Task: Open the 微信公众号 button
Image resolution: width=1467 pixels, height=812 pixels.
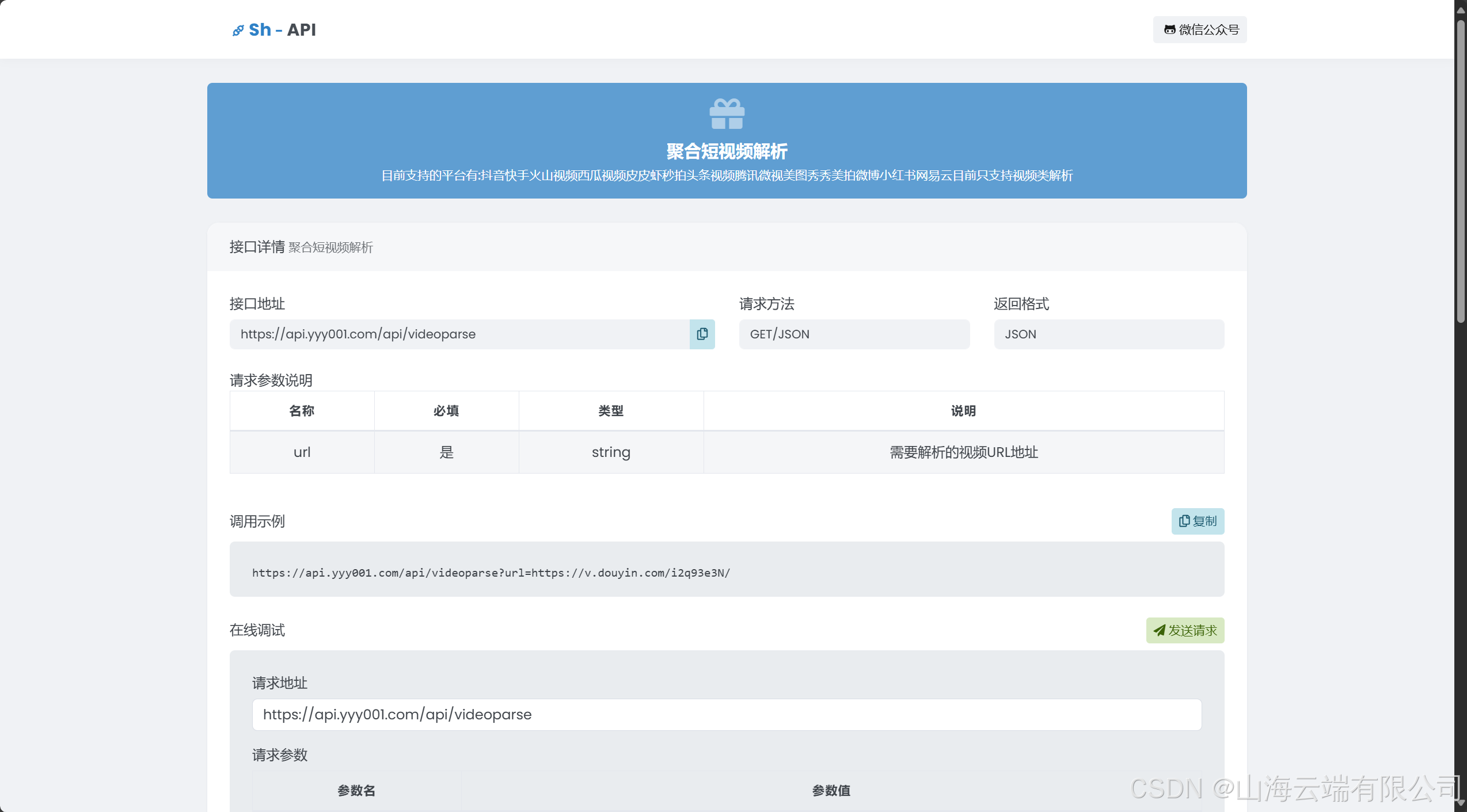Action: click(1200, 29)
